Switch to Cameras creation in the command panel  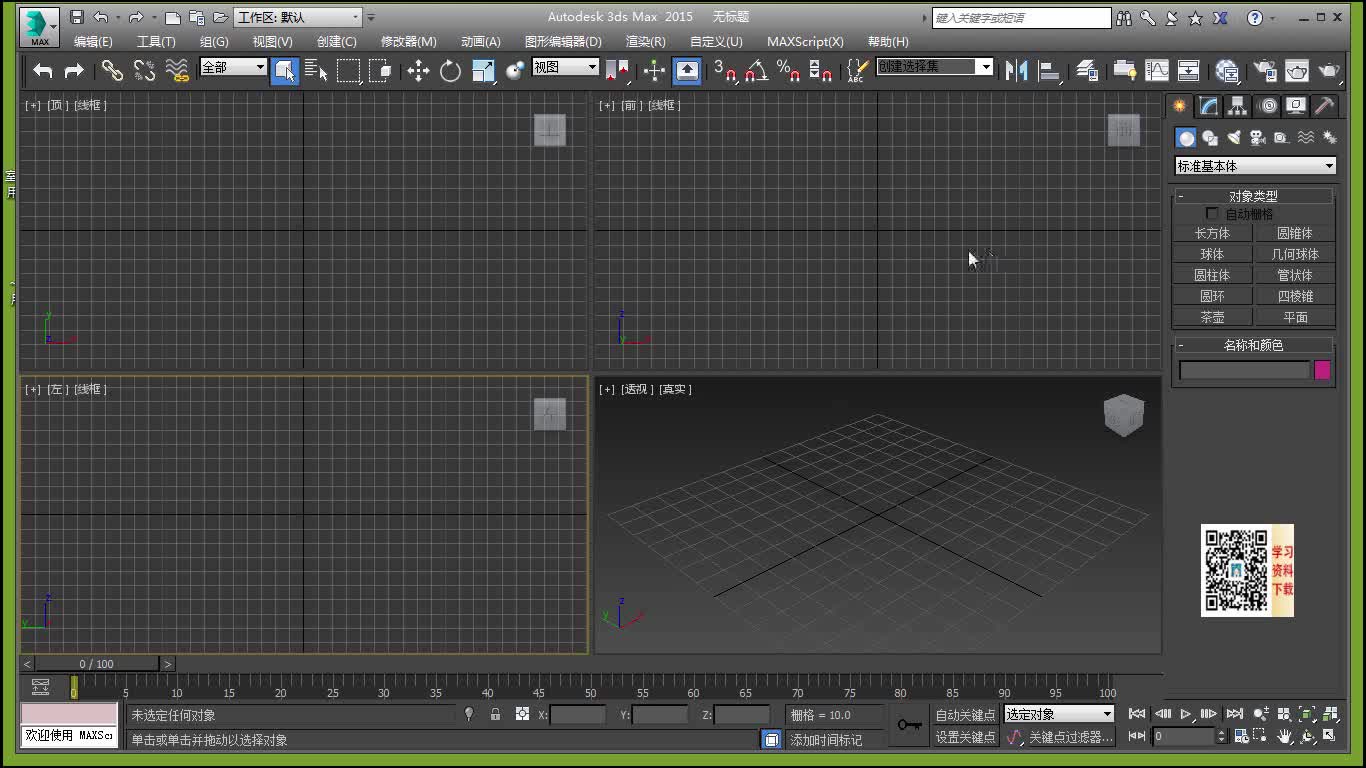pyautogui.click(x=1256, y=137)
